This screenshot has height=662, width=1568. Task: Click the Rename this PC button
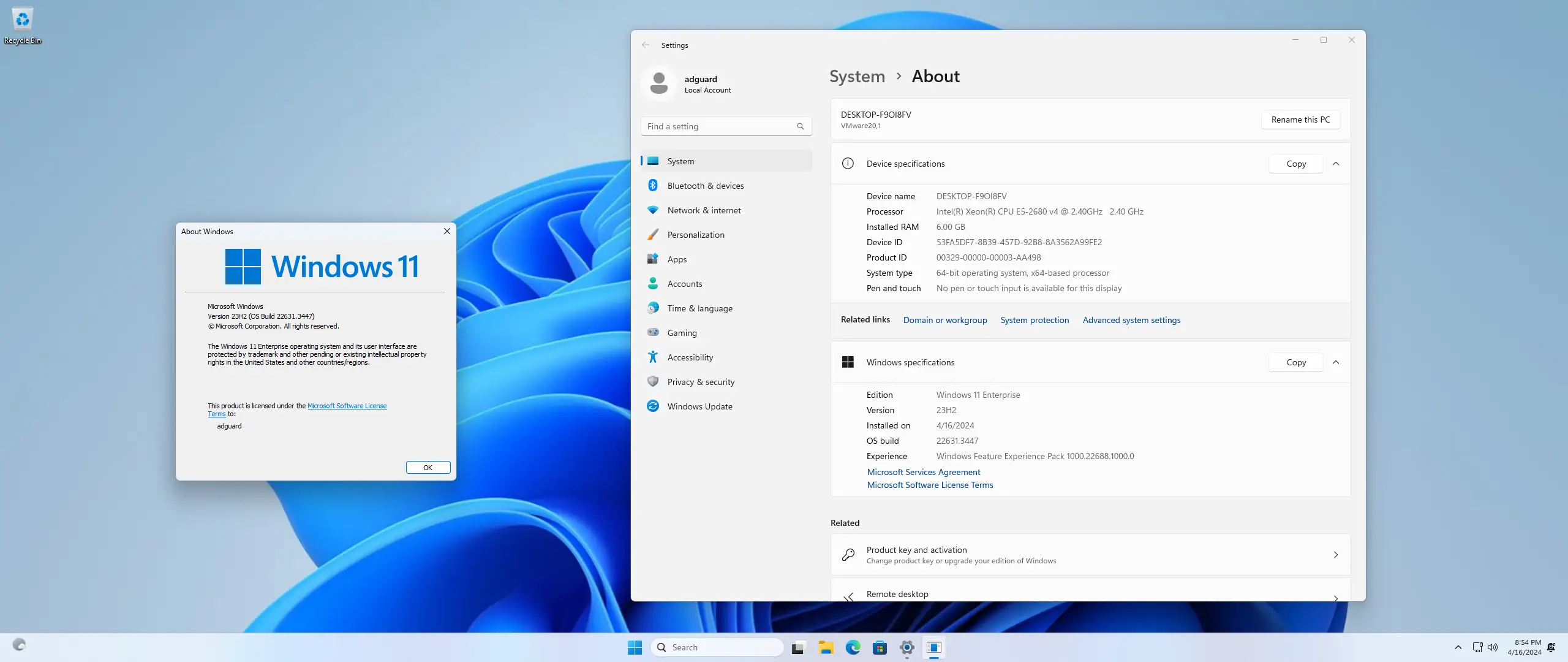(x=1300, y=120)
